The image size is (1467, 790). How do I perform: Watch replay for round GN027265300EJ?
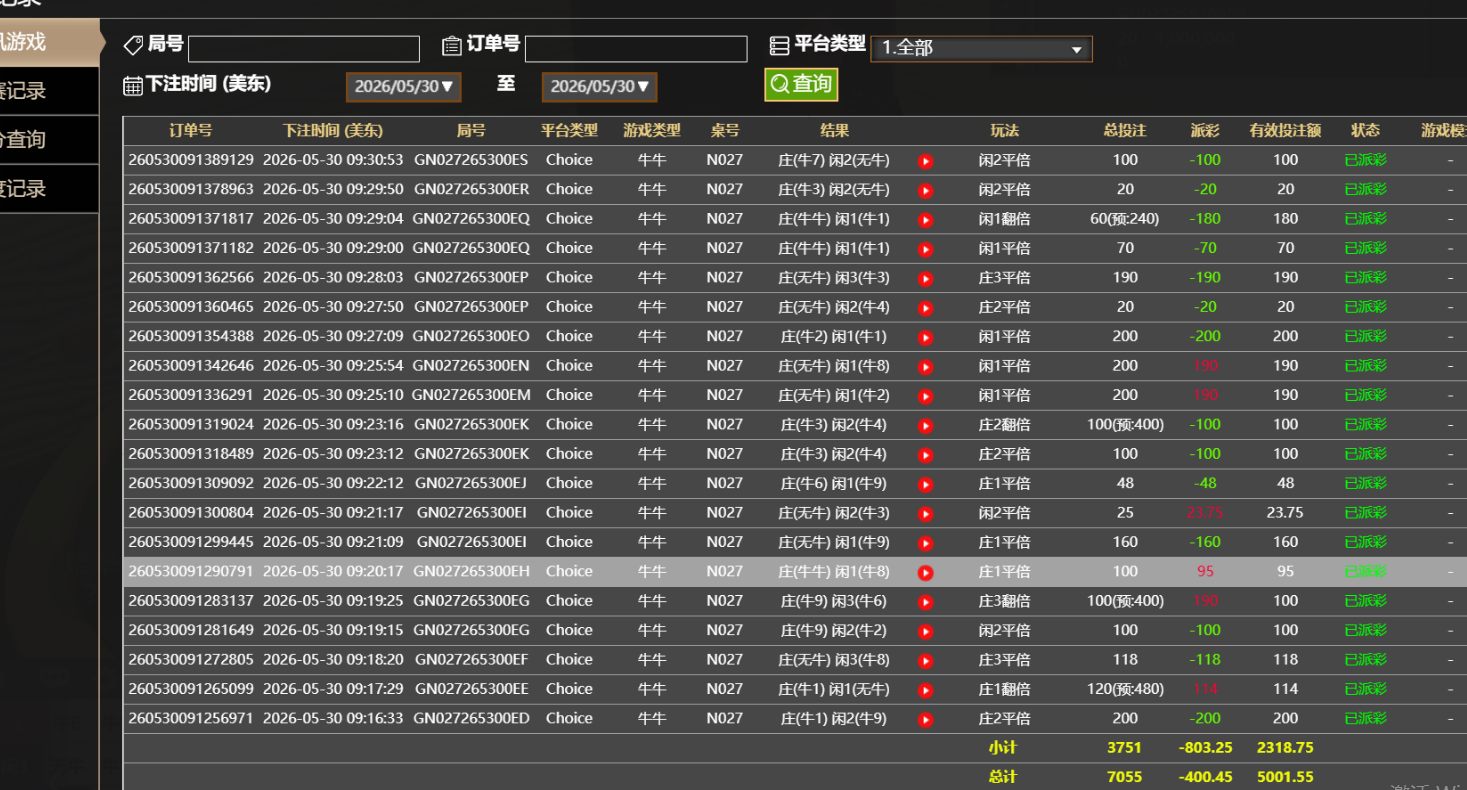tap(926, 484)
